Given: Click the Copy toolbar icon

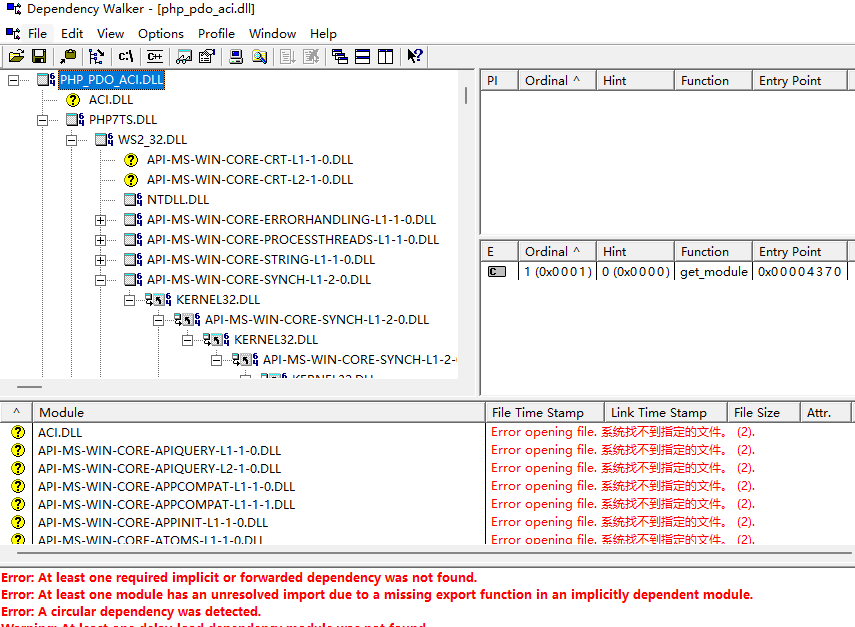Looking at the screenshot, I should (x=68, y=56).
